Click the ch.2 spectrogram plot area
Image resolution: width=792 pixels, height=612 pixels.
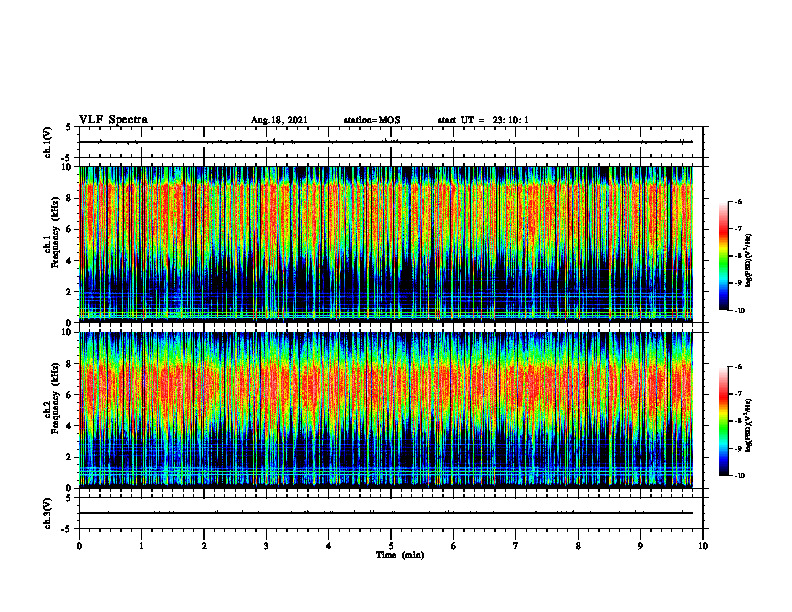coord(386,410)
